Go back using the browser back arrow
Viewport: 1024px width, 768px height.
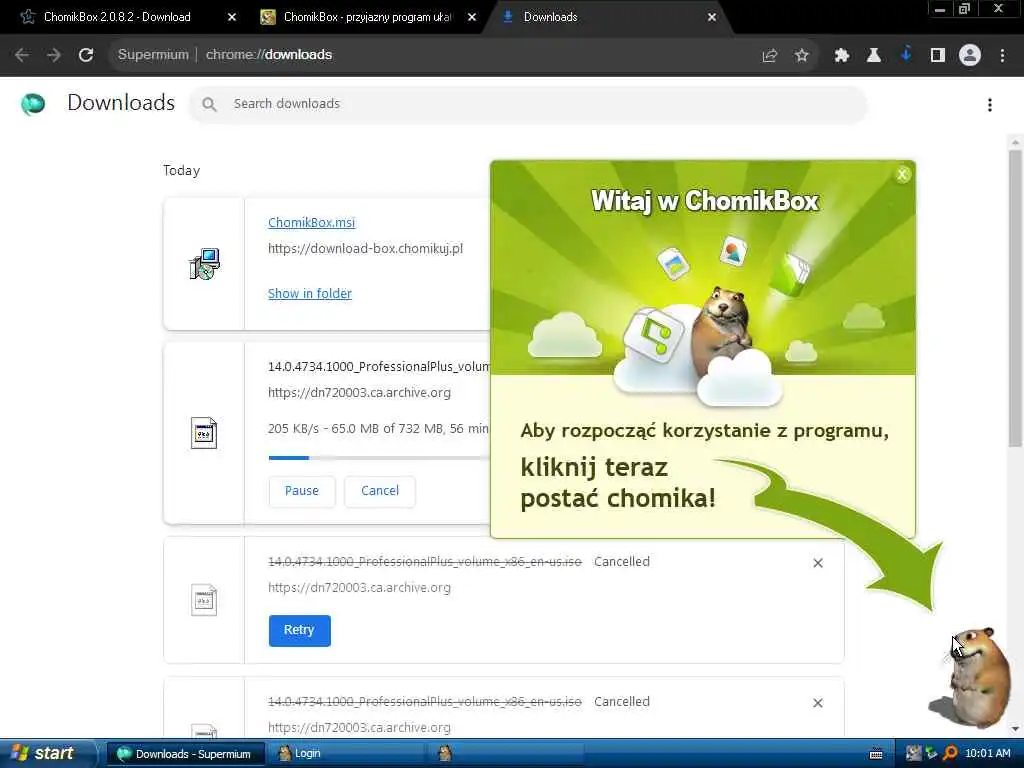click(22, 55)
